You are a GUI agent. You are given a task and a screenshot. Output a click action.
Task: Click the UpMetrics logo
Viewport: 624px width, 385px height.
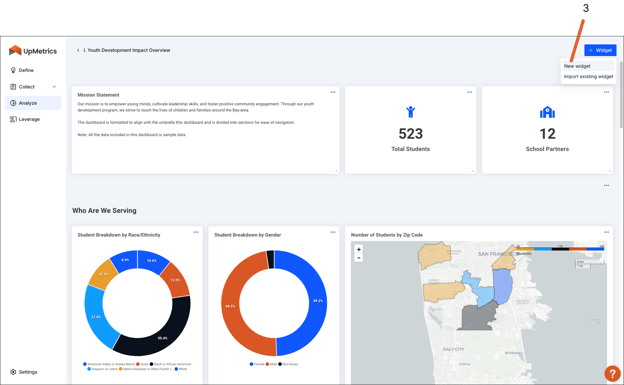33,51
